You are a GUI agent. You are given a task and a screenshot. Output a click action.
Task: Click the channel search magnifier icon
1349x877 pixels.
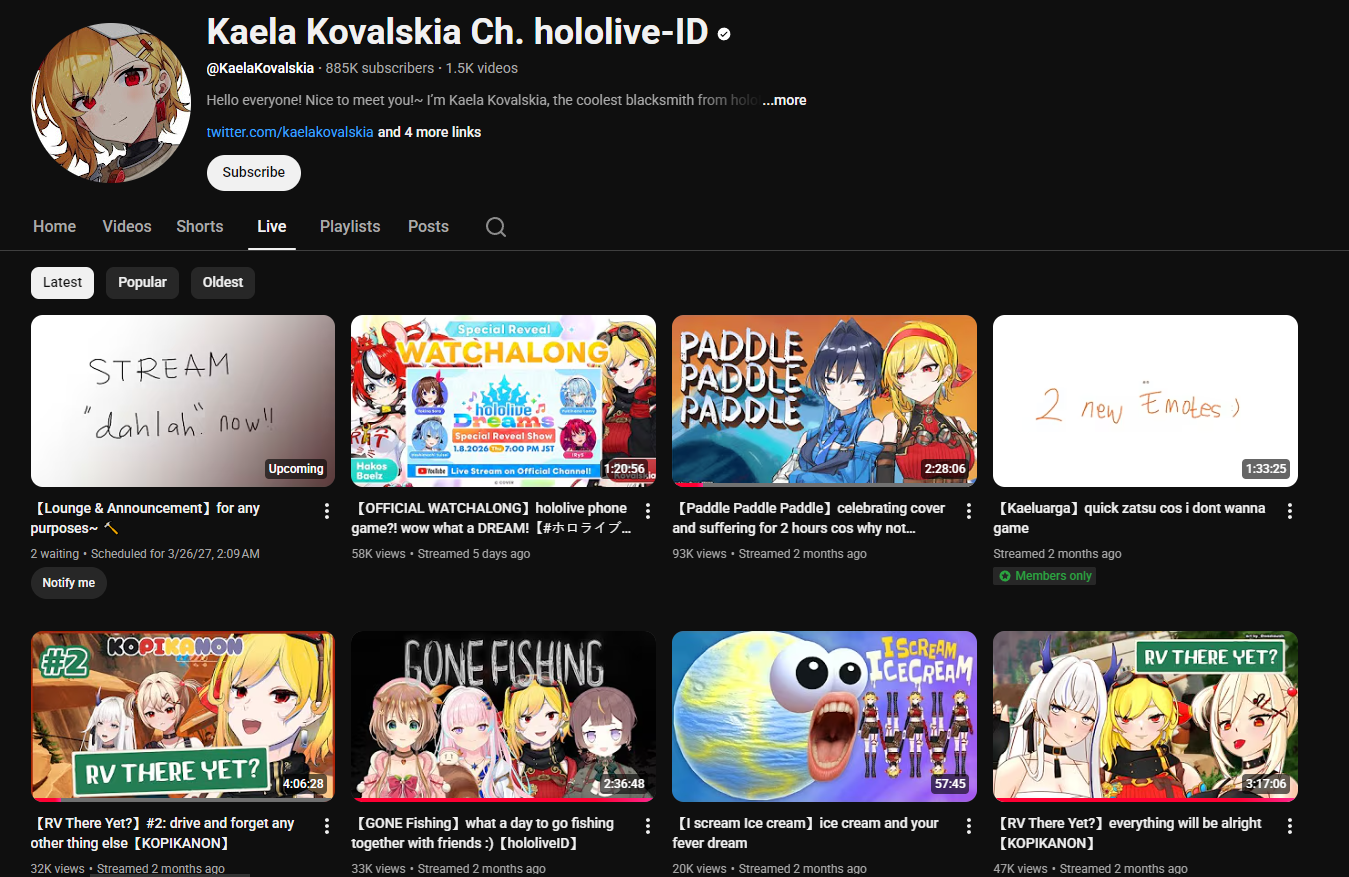[496, 227]
